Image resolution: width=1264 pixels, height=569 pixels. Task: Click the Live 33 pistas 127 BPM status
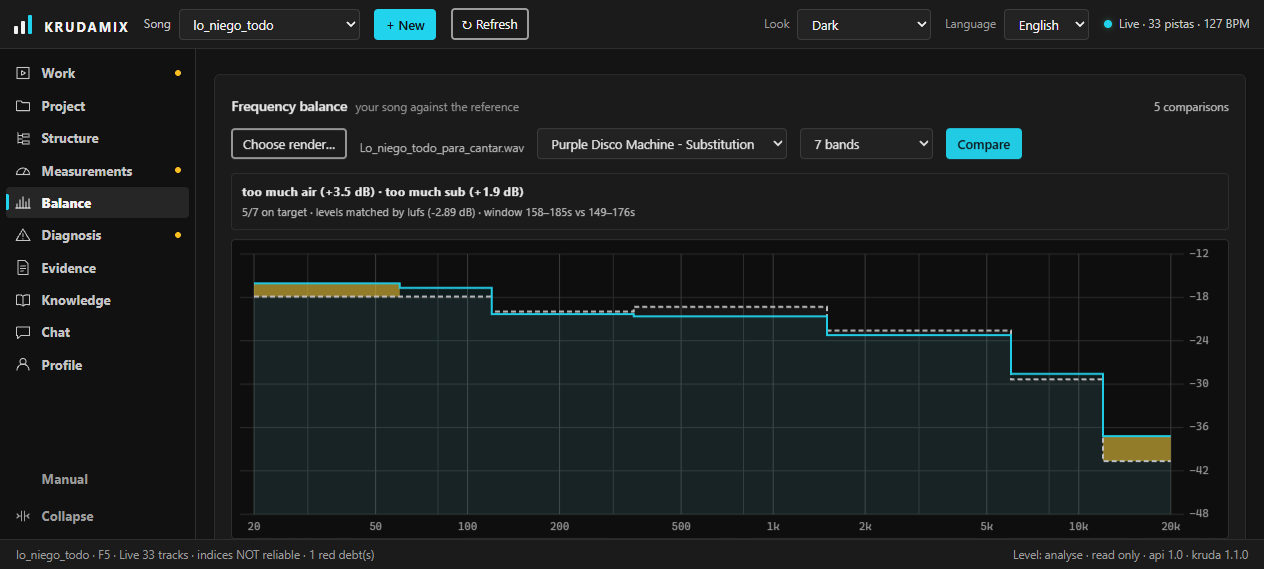point(1184,25)
